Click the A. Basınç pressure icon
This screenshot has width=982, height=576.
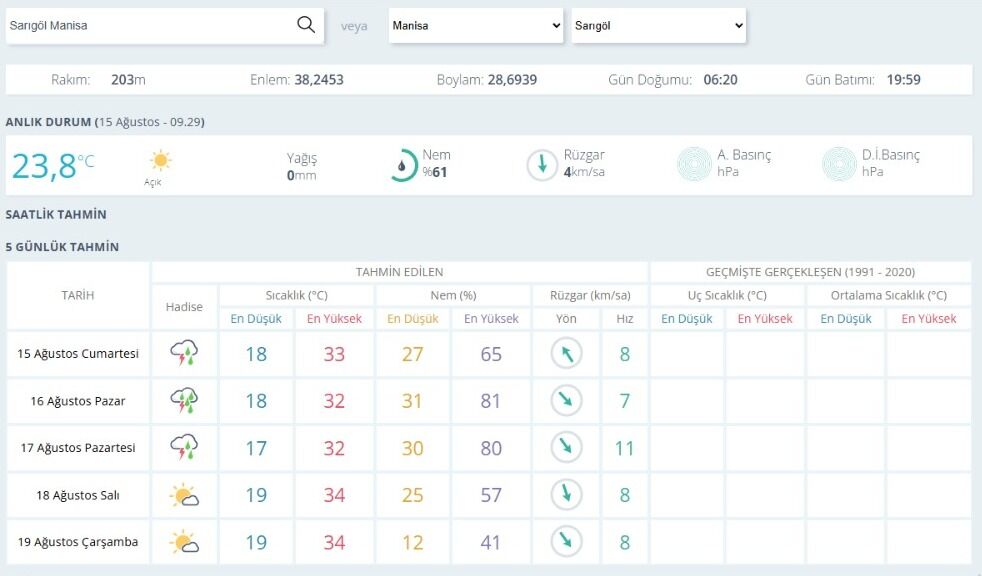coord(694,164)
